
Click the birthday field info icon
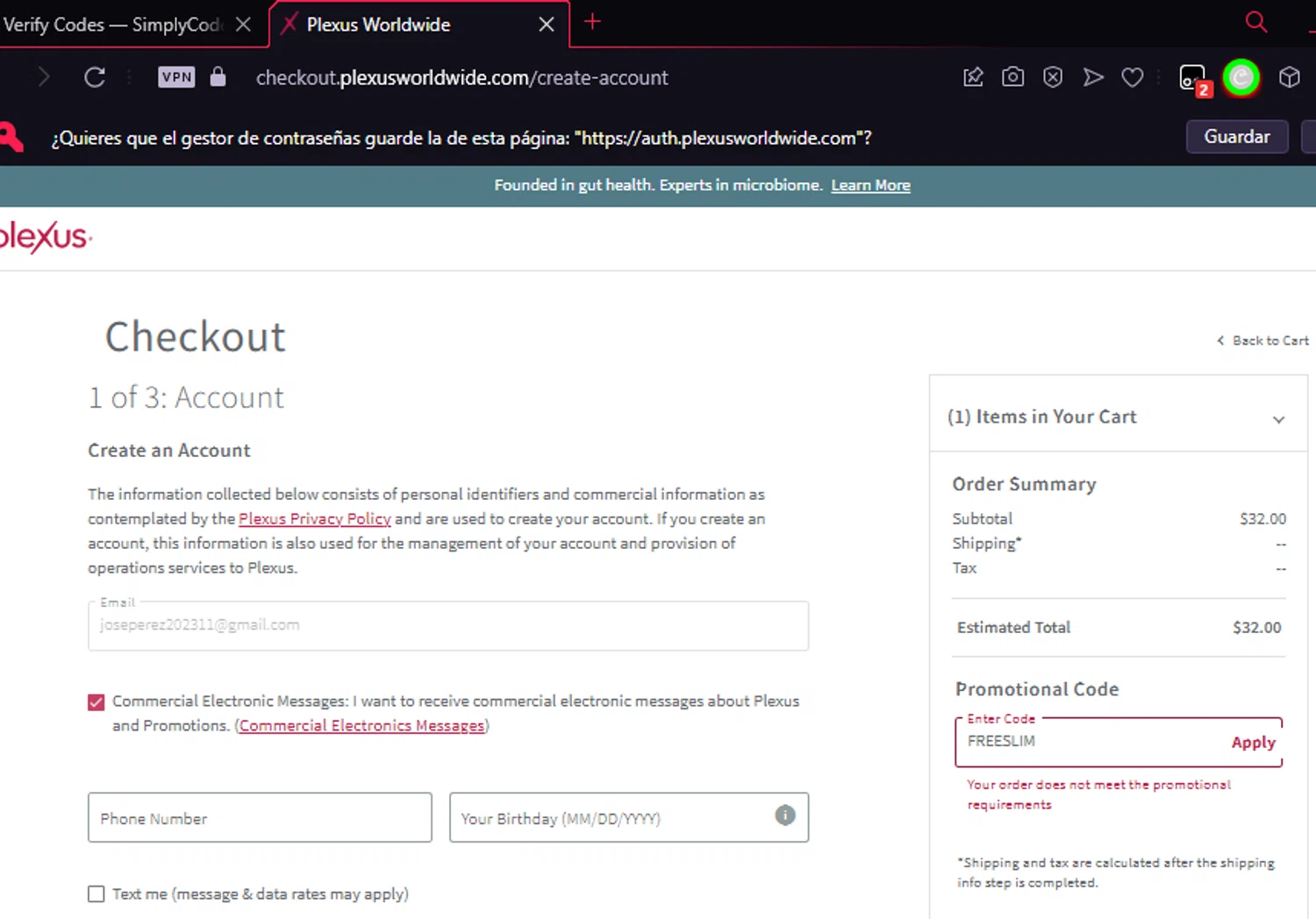coord(785,816)
